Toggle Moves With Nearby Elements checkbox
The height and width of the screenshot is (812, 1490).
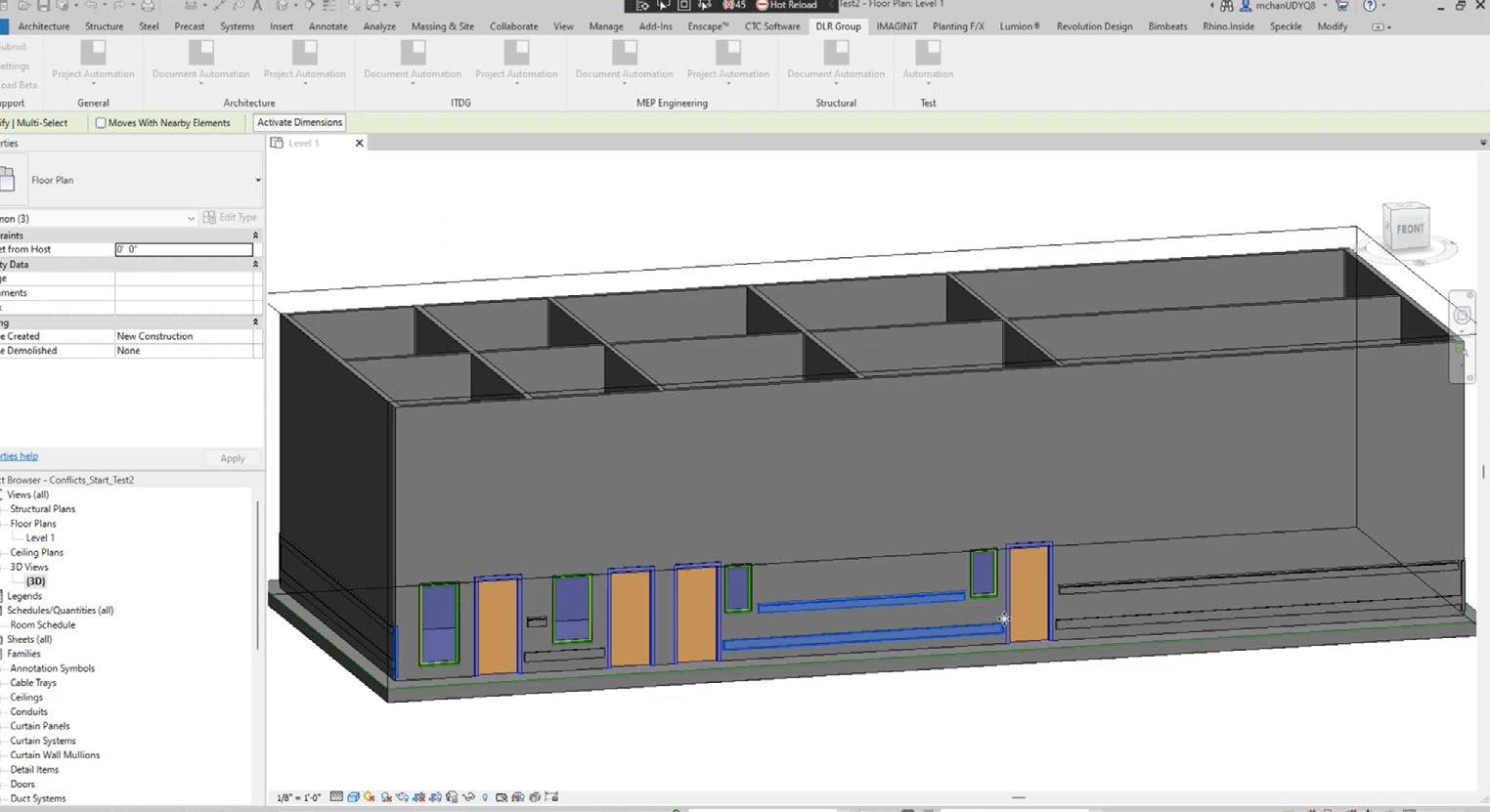click(101, 123)
